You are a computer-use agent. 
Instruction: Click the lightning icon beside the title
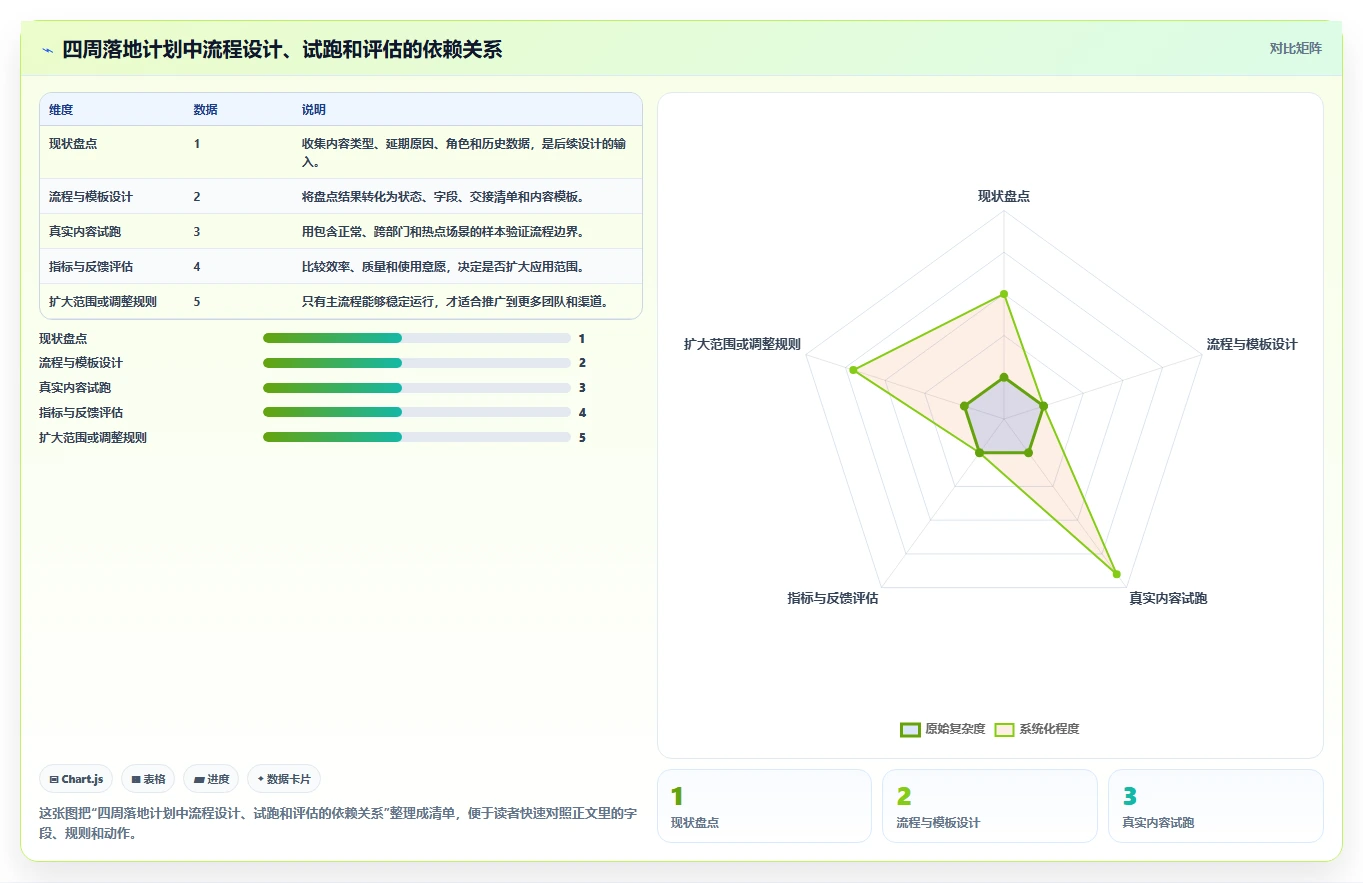(x=48, y=50)
